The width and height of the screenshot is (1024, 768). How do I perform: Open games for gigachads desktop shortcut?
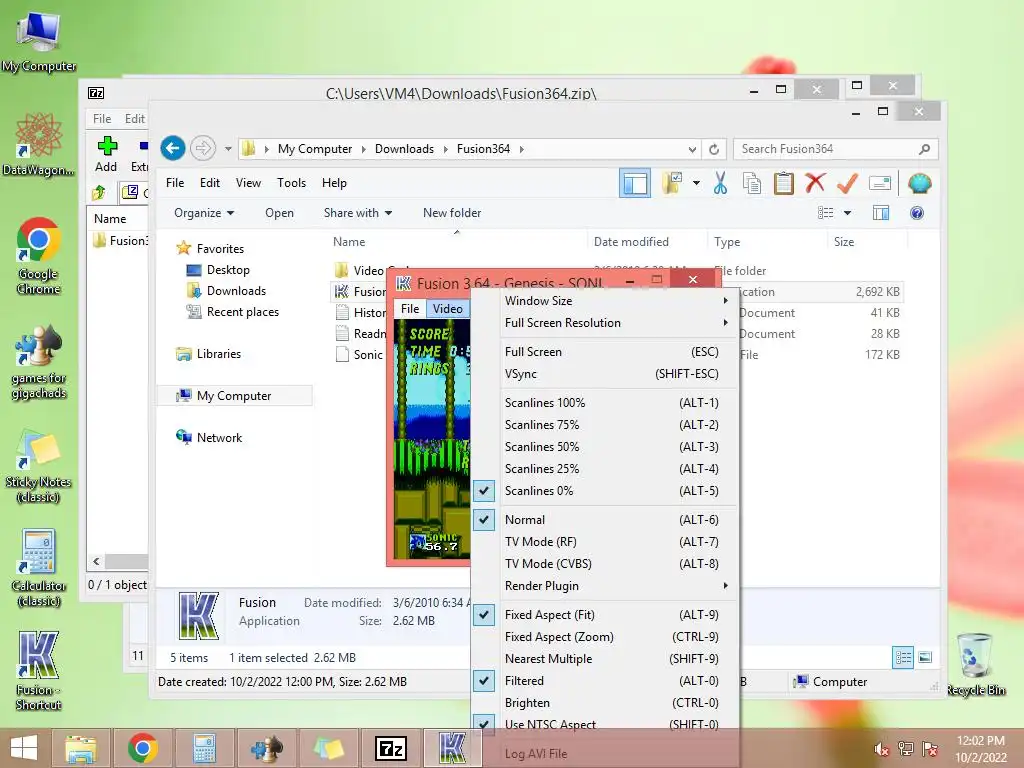39,362
